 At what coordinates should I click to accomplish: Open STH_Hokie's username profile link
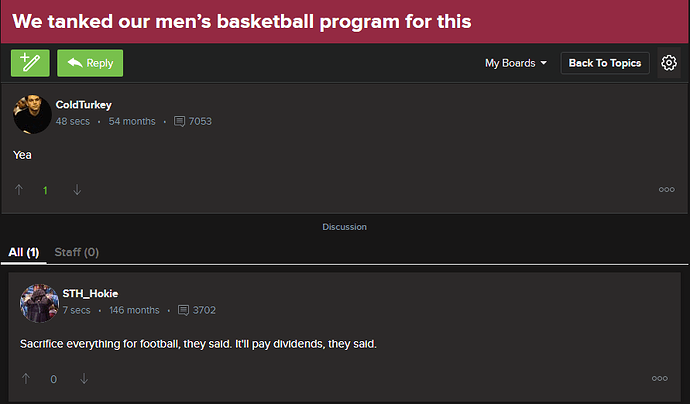[x=90, y=293]
